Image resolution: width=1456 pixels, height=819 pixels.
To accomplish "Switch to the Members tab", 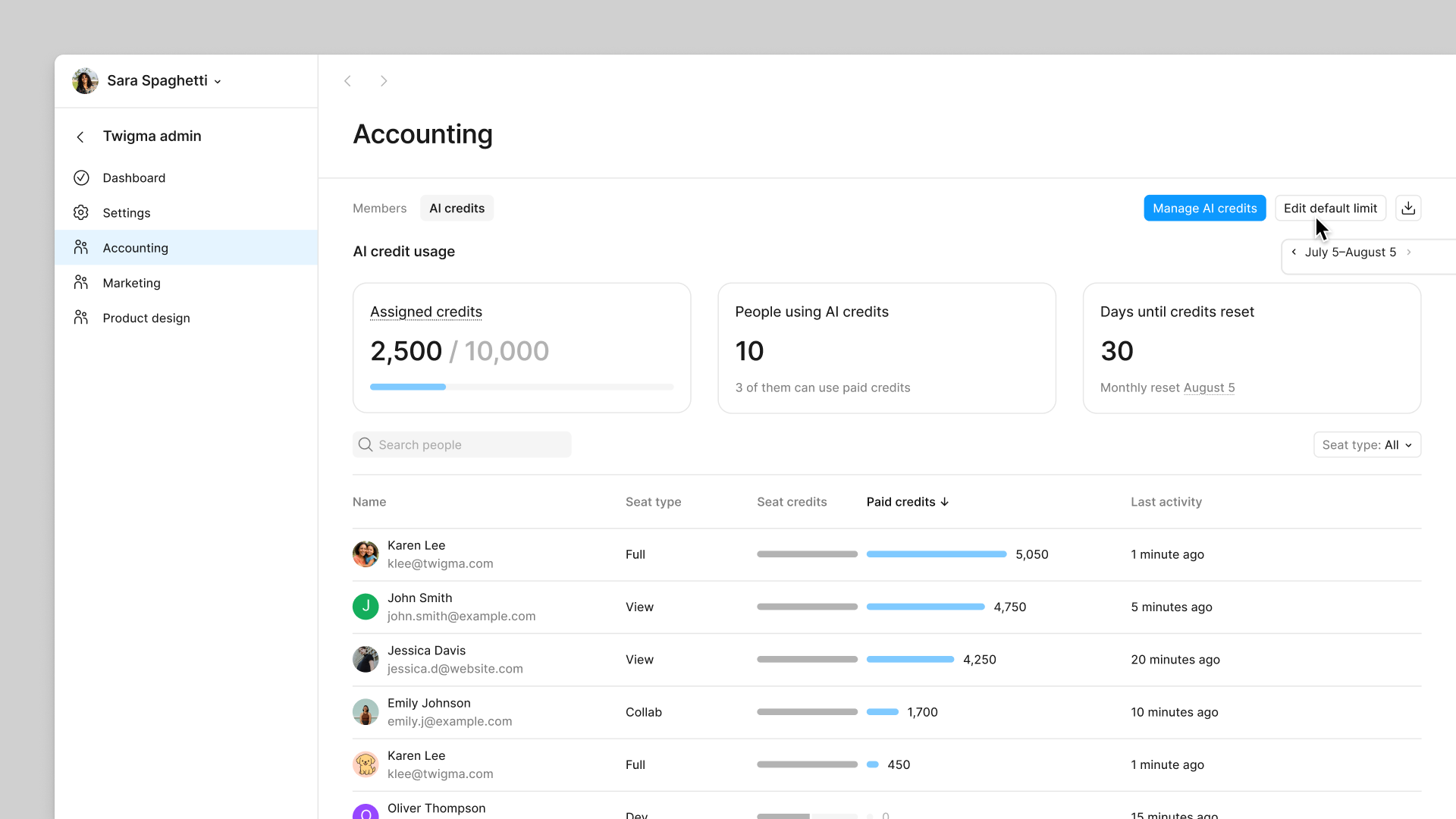I will [x=379, y=208].
